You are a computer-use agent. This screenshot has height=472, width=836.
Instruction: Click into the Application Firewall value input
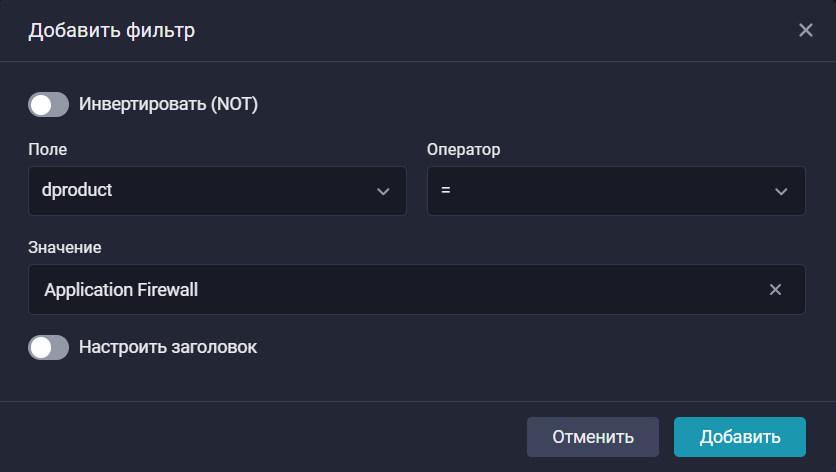coord(400,290)
